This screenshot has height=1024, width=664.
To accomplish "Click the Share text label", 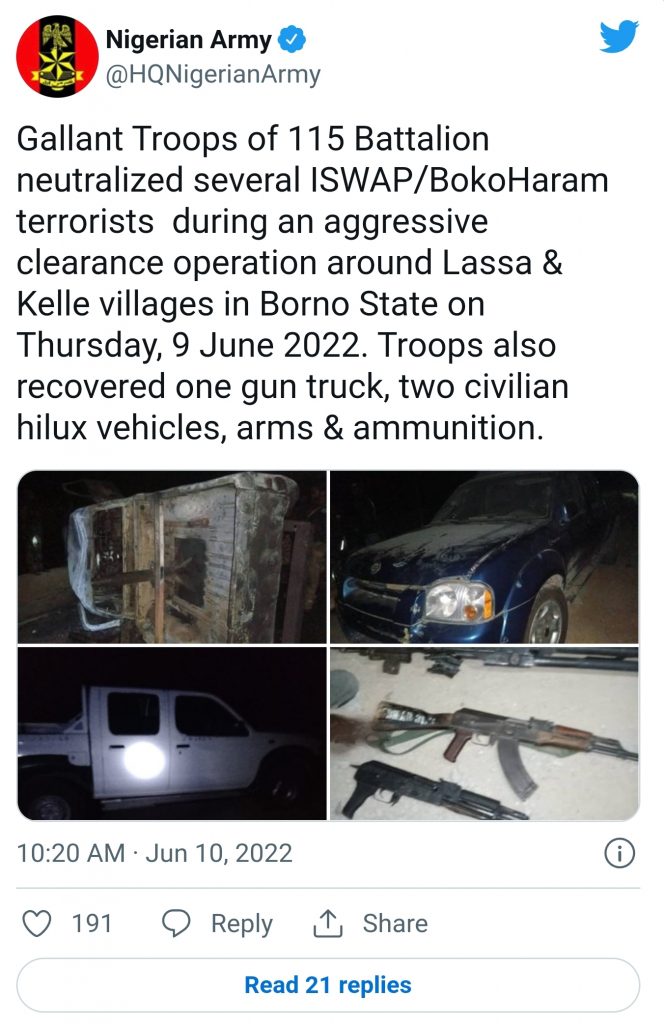I will [x=395, y=923].
